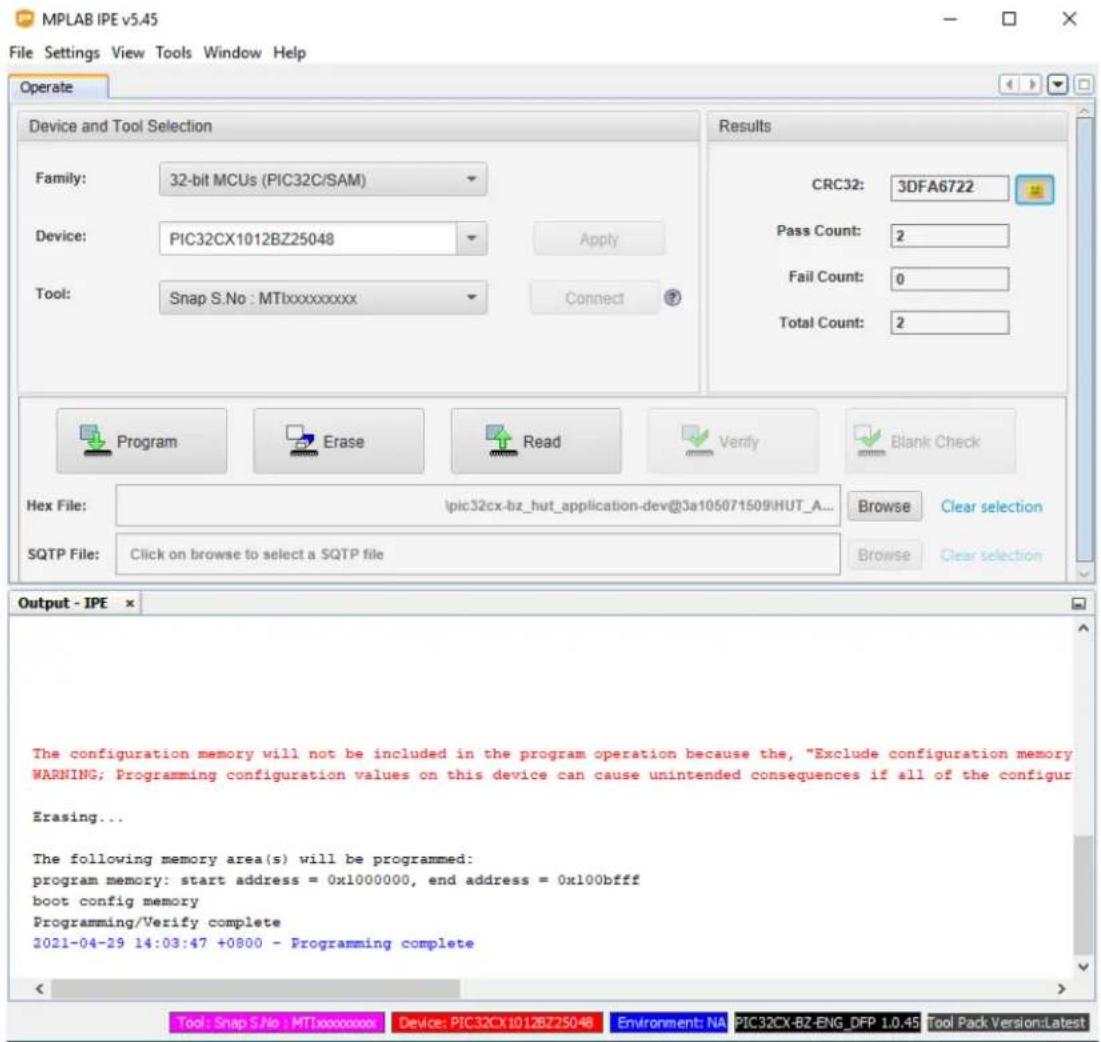The width and height of the screenshot is (1101, 1042).
Task: Click the output scroll left arrow
Action: pyautogui.click(x=39, y=989)
